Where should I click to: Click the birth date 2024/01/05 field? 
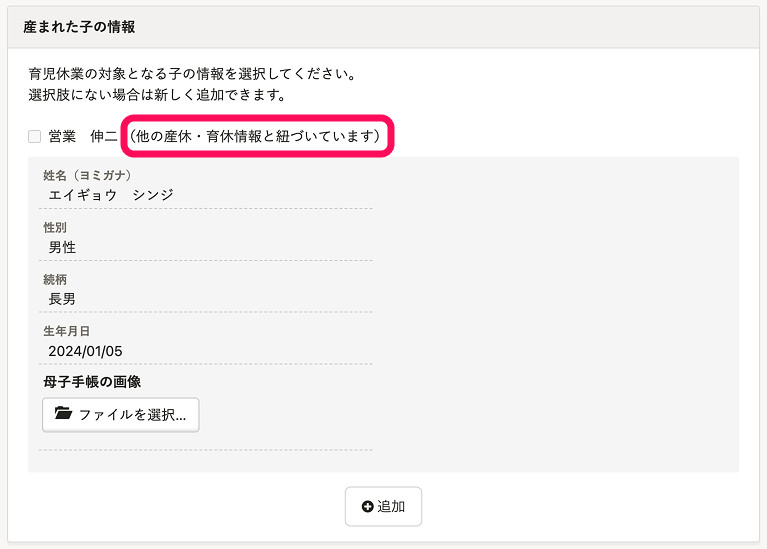(x=86, y=351)
